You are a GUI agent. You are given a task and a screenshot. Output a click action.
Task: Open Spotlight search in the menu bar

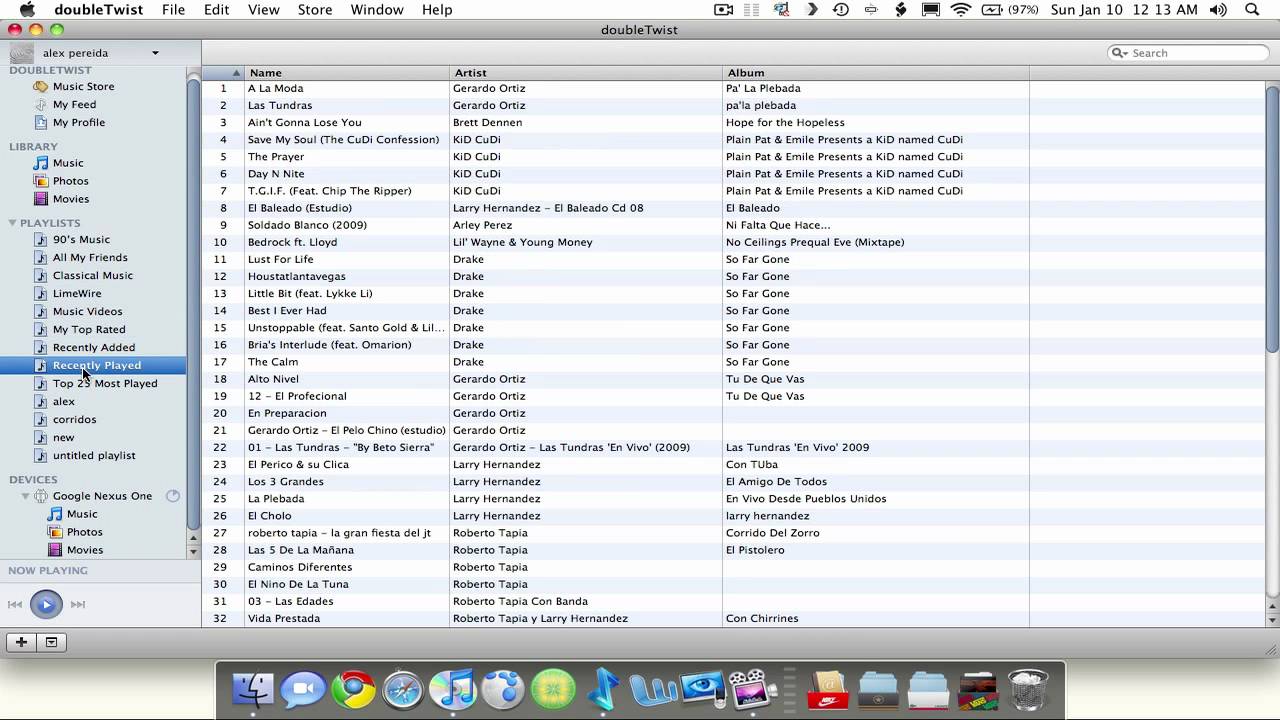click(1252, 10)
